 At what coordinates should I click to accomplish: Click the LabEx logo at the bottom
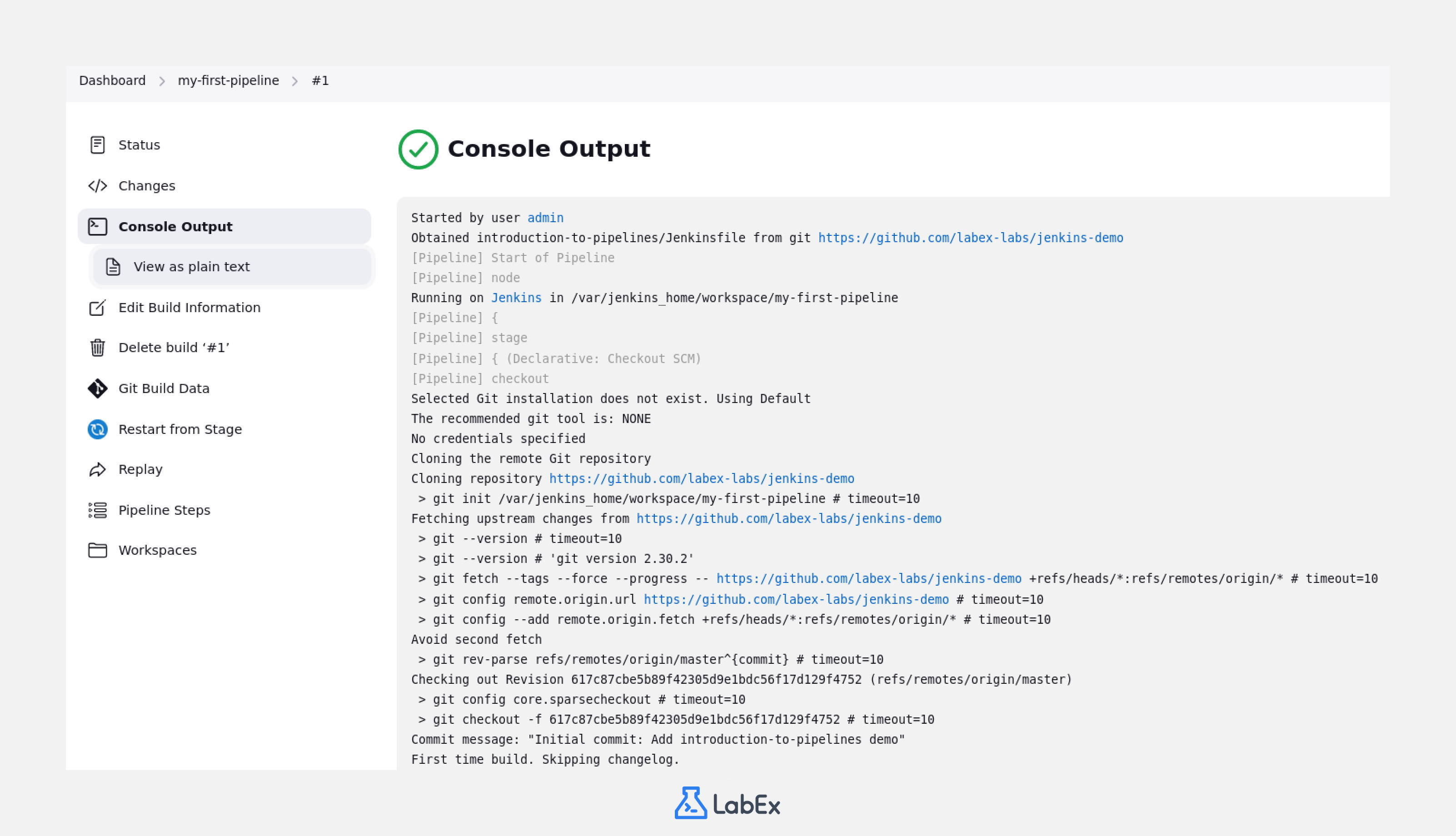click(x=727, y=803)
